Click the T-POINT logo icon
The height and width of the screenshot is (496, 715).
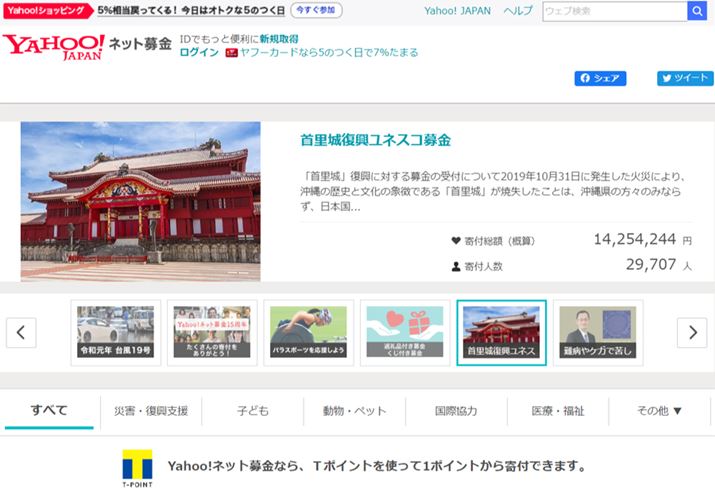tap(137, 469)
